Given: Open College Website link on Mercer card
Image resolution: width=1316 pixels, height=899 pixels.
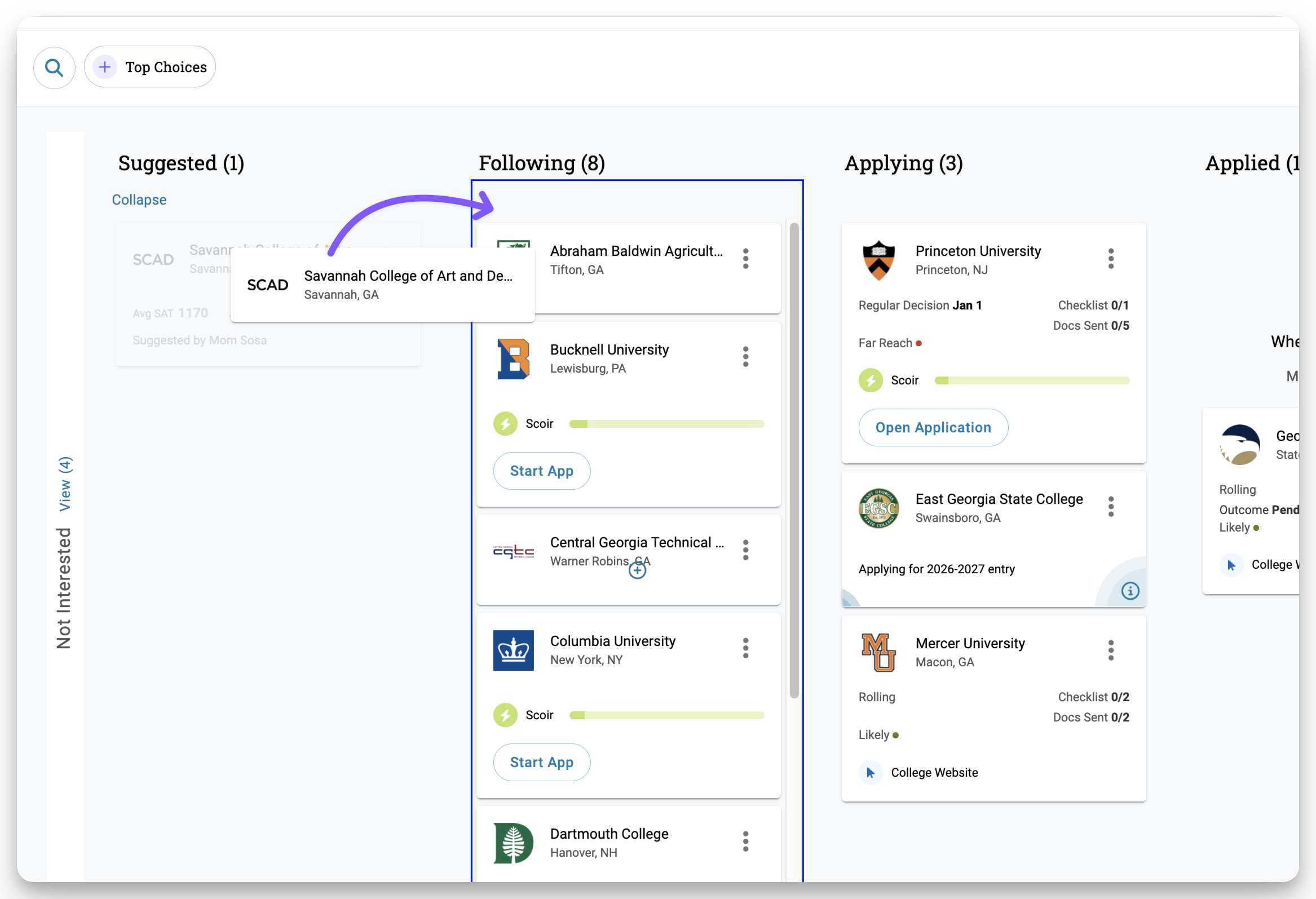Looking at the screenshot, I should point(934,773).
